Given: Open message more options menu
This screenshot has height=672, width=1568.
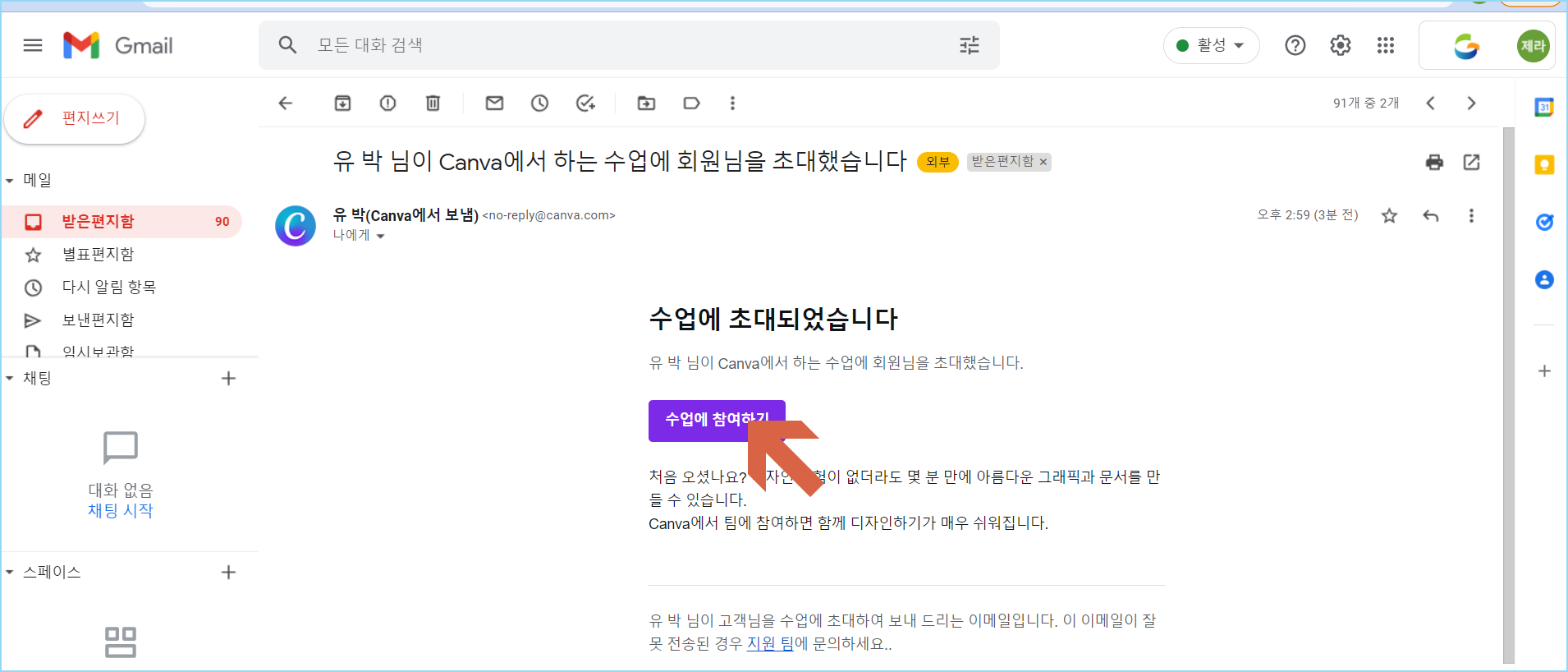Looking at the screenshot, I should pyautogui.click(x=1471, y=215).
